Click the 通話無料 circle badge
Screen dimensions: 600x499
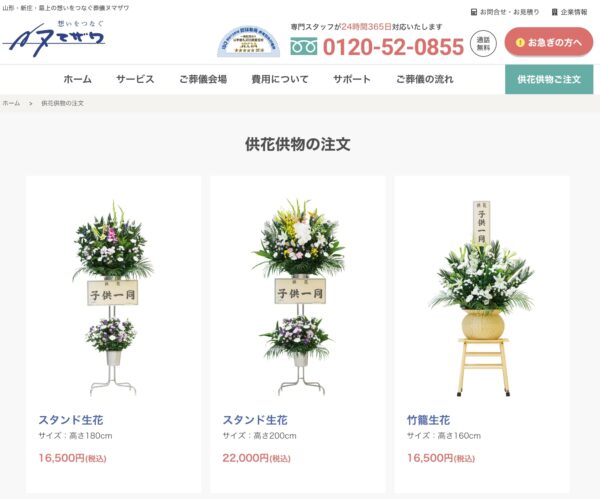[483, 43]
